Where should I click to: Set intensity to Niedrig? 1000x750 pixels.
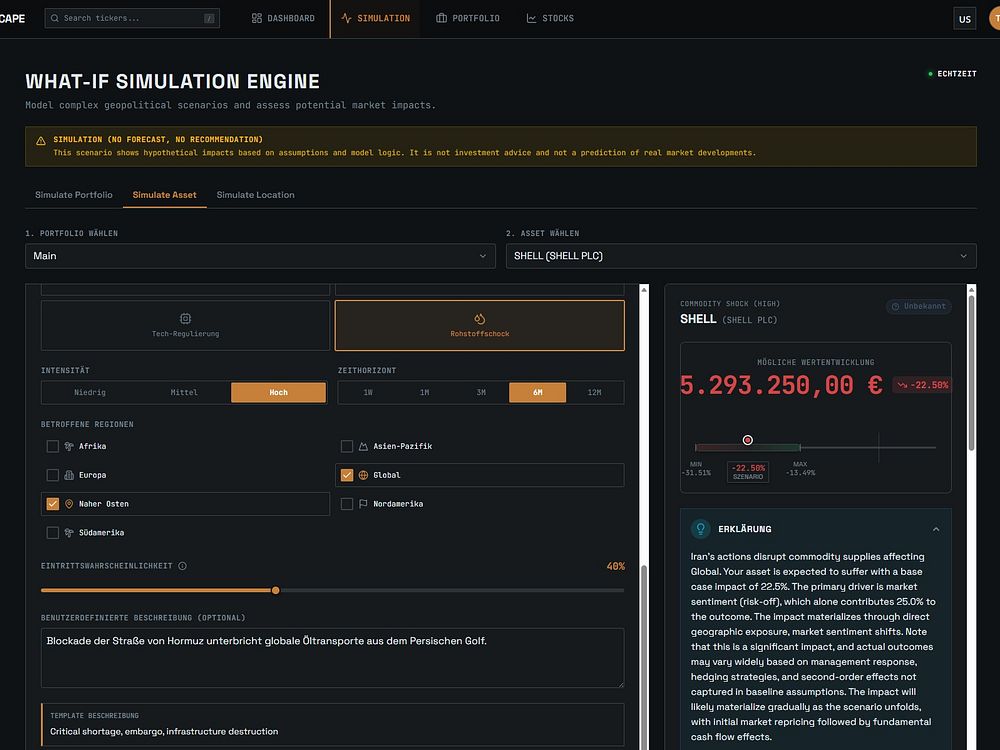click(89, 392)
